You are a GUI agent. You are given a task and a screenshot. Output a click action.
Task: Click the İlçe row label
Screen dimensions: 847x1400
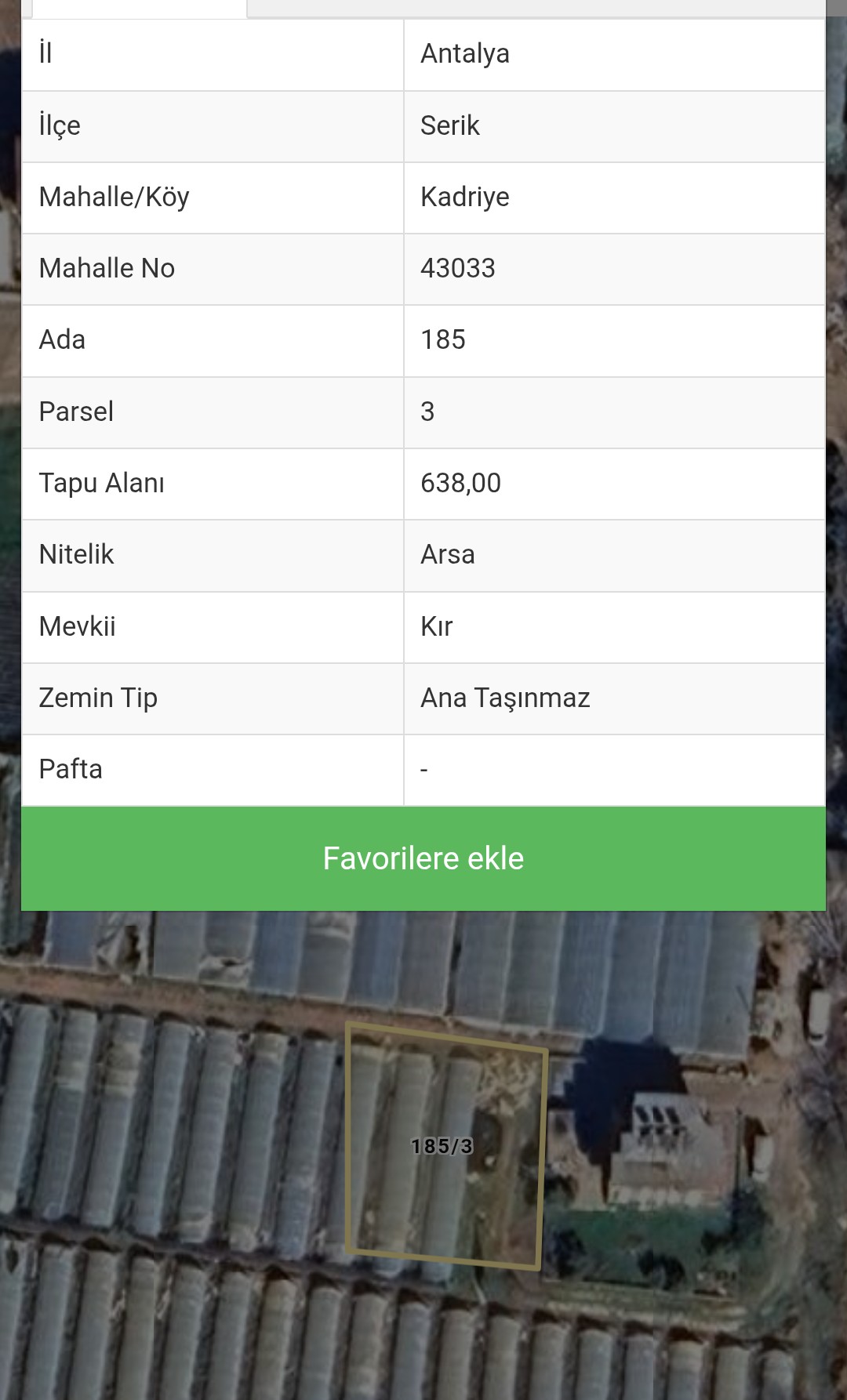tap(60, 125)
